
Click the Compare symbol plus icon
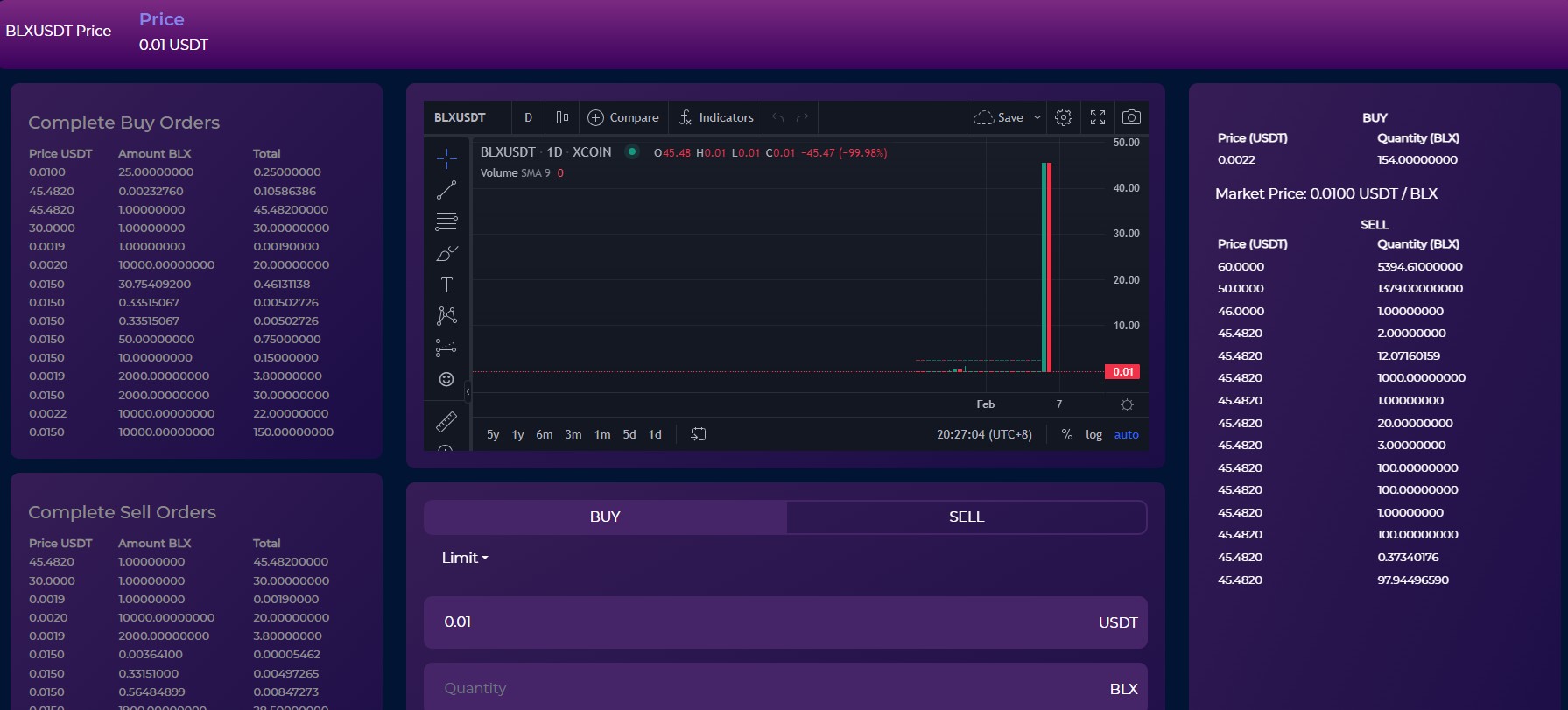[595, 117]
